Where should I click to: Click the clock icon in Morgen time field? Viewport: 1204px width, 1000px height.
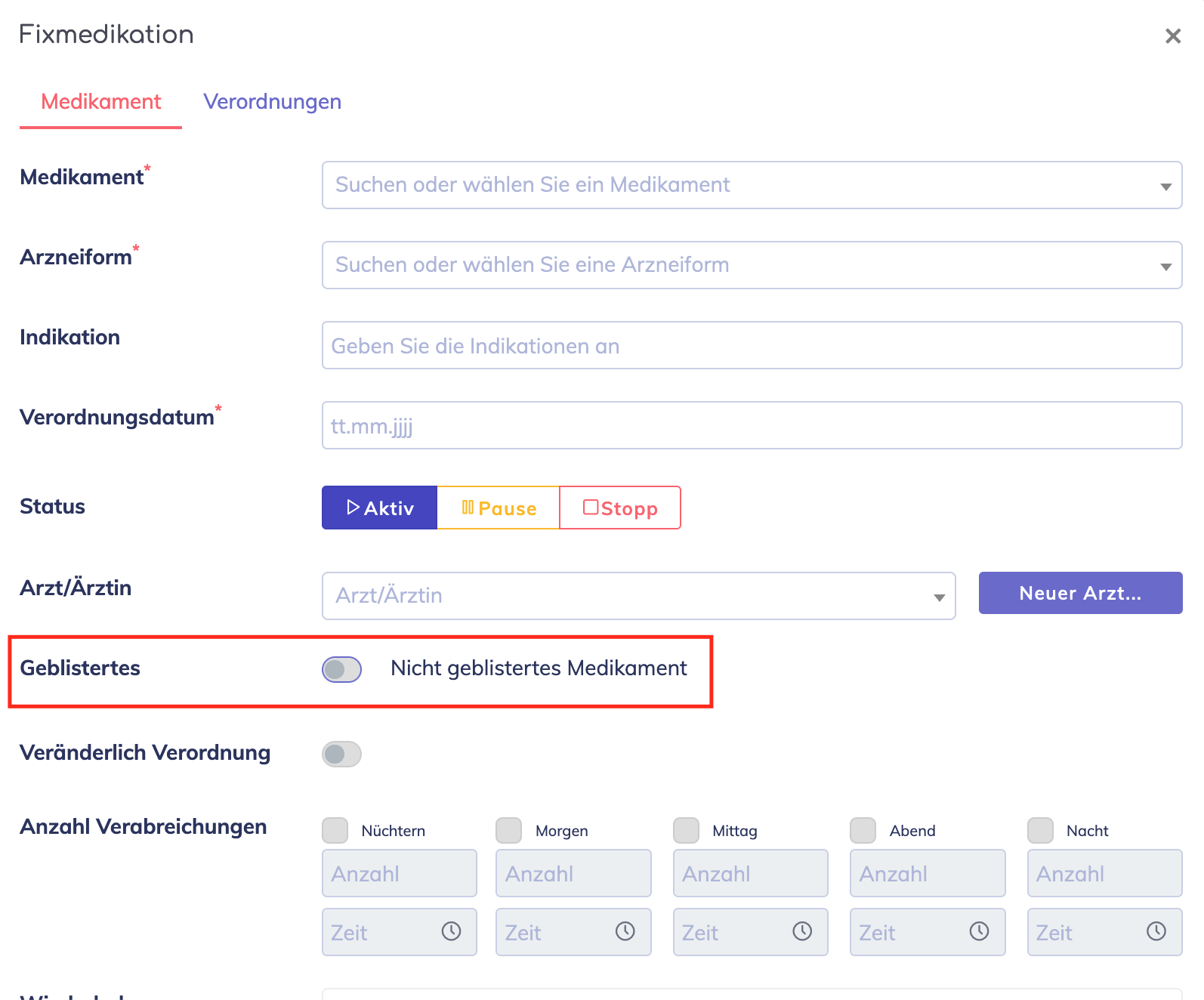(625, 931)
